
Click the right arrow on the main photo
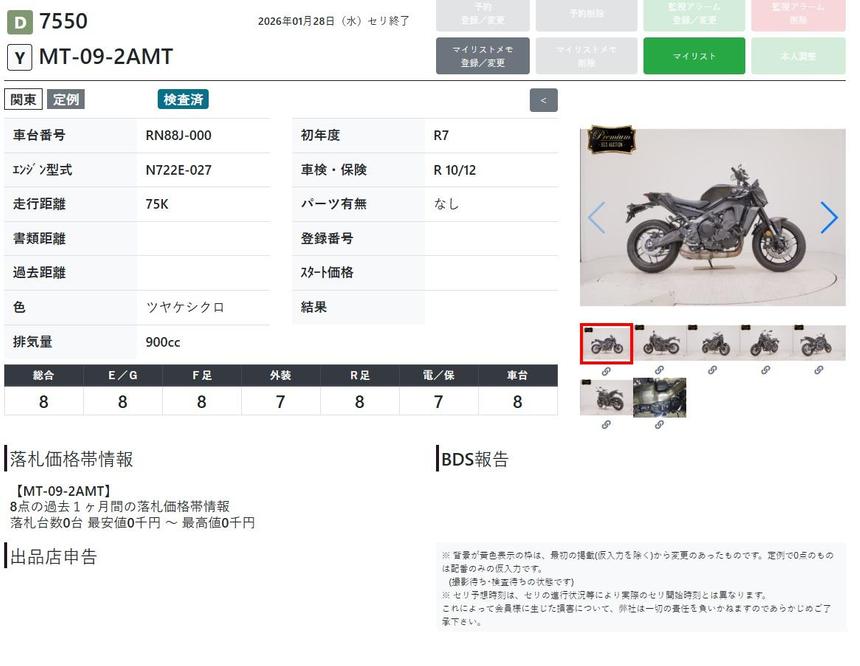(828, 217)
